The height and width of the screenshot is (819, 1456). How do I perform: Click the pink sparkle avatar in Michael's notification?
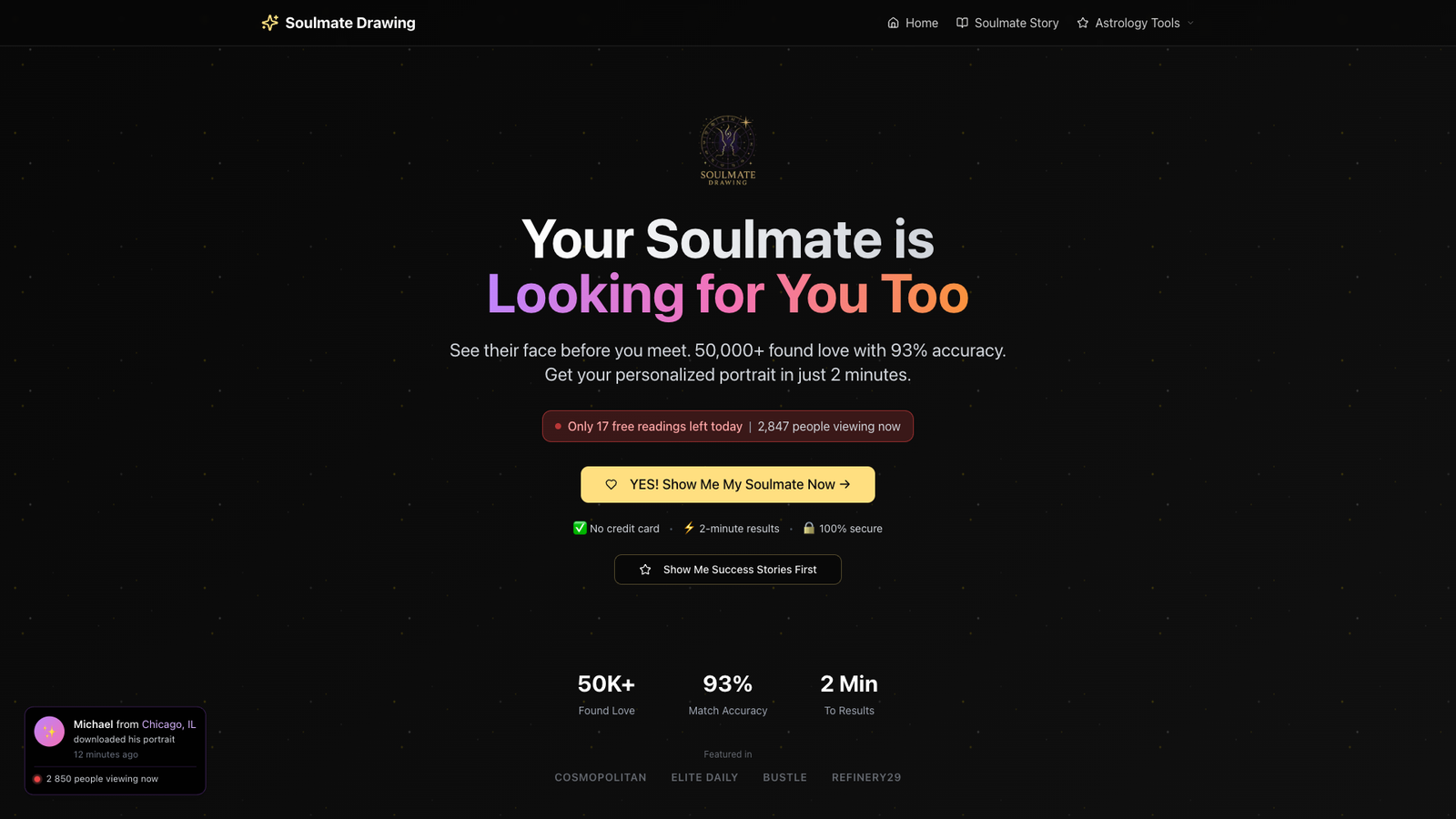click(49, 732)
